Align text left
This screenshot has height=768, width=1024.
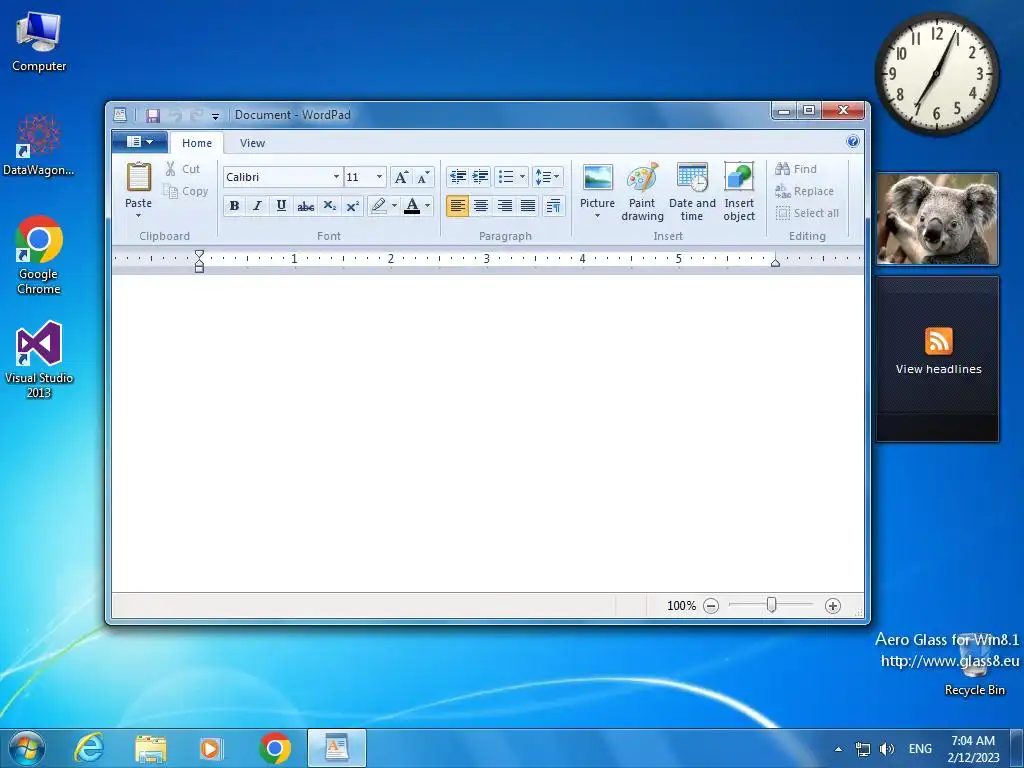click(x=457, y=206)
